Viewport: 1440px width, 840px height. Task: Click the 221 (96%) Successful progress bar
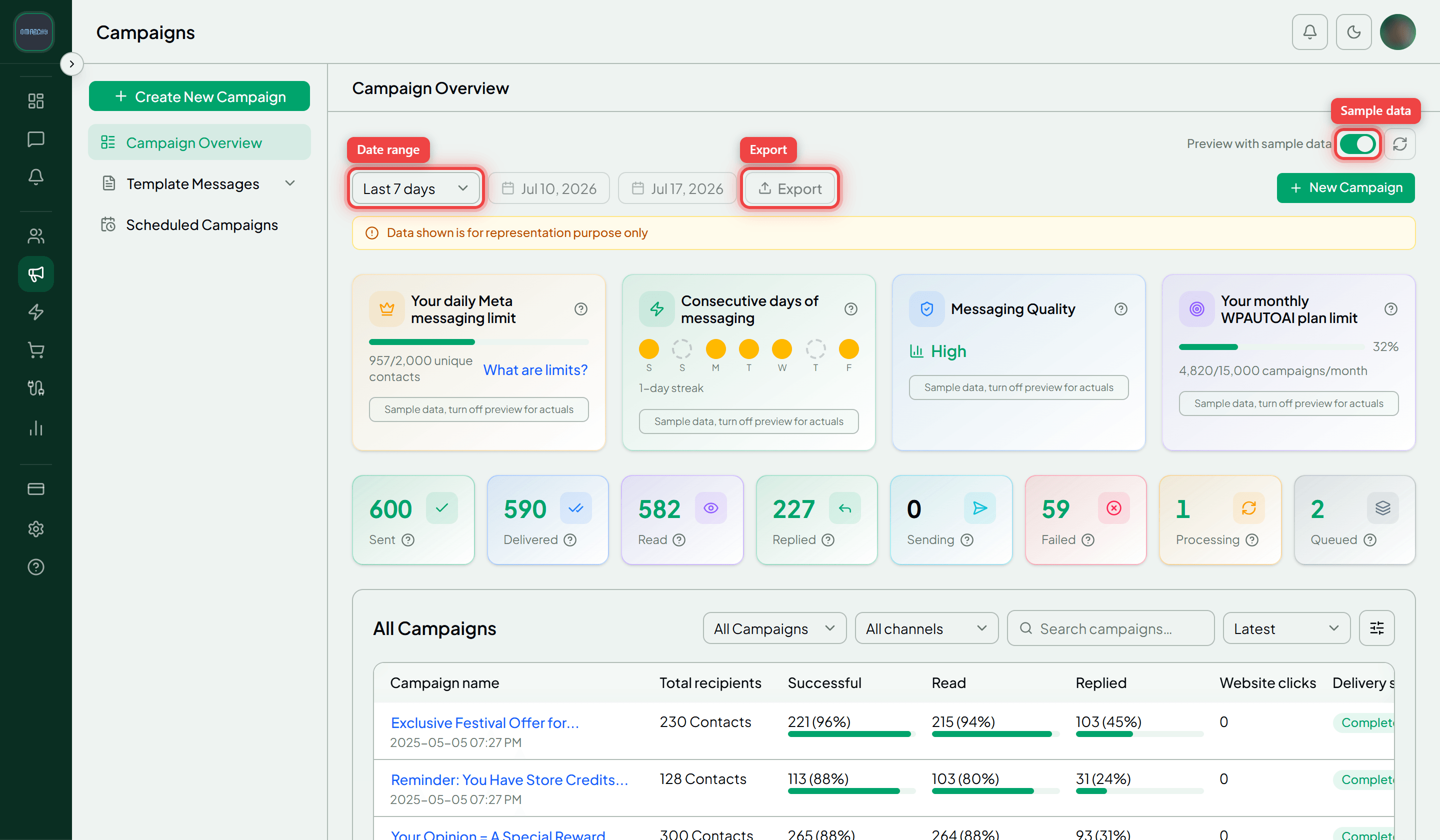[x=851, y=734]
